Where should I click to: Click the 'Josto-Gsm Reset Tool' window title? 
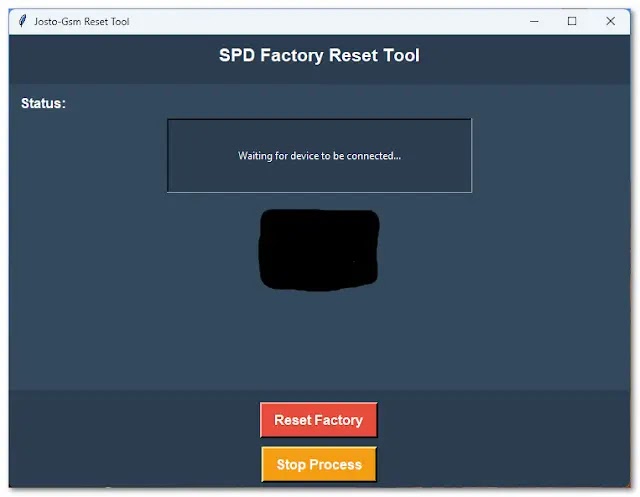click(82, 22)
